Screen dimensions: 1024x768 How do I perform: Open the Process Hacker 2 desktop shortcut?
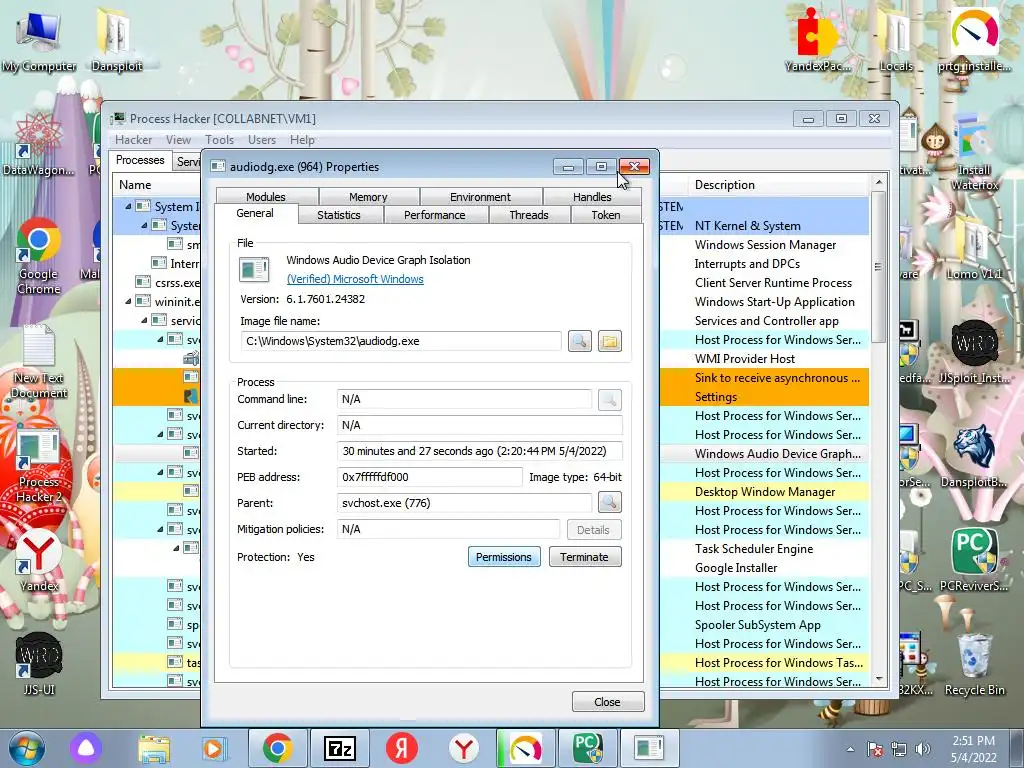pos(39,466)
